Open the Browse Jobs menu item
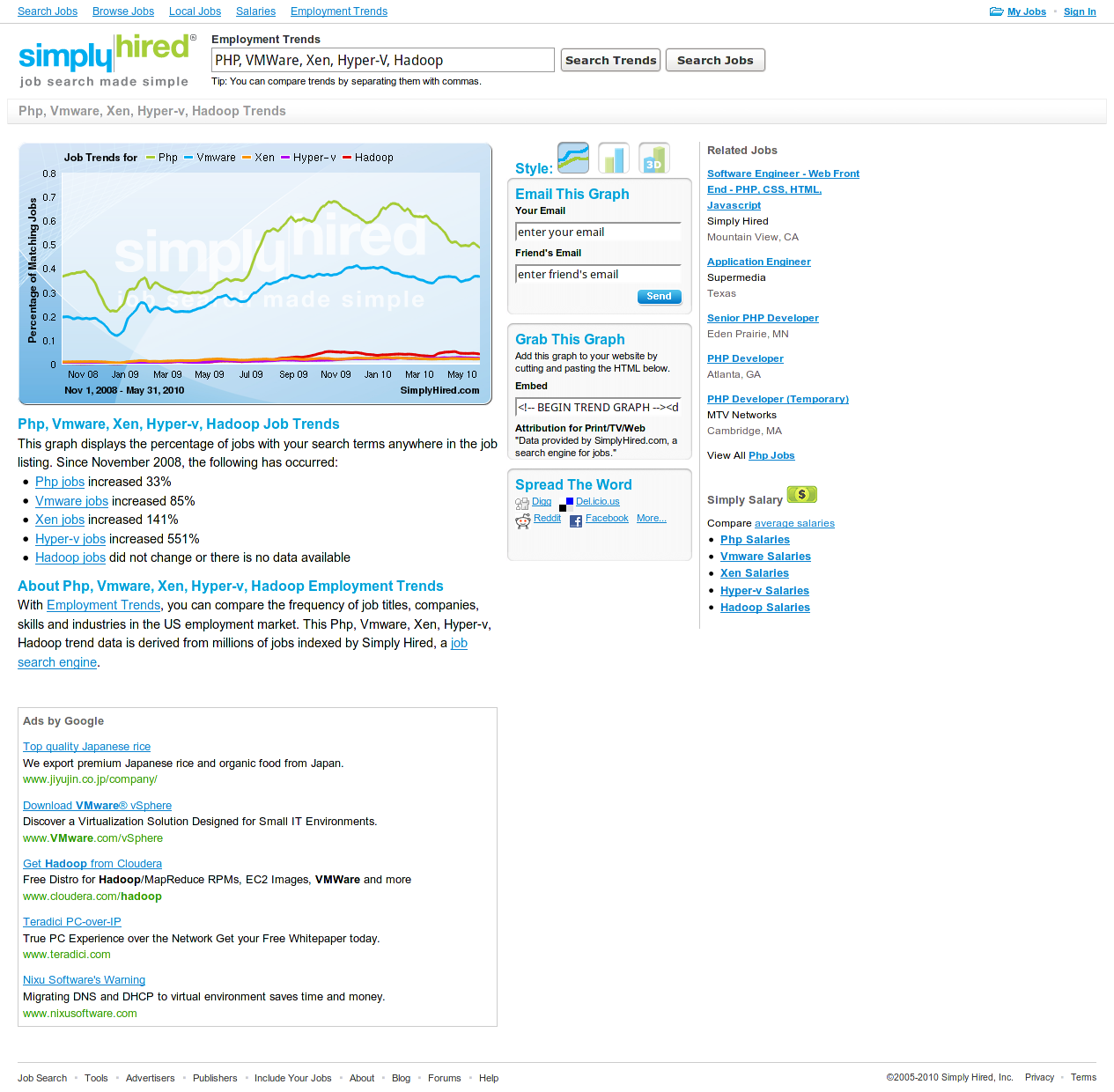The width and height of the screenshot is (1114, 1092). point(123,11)
